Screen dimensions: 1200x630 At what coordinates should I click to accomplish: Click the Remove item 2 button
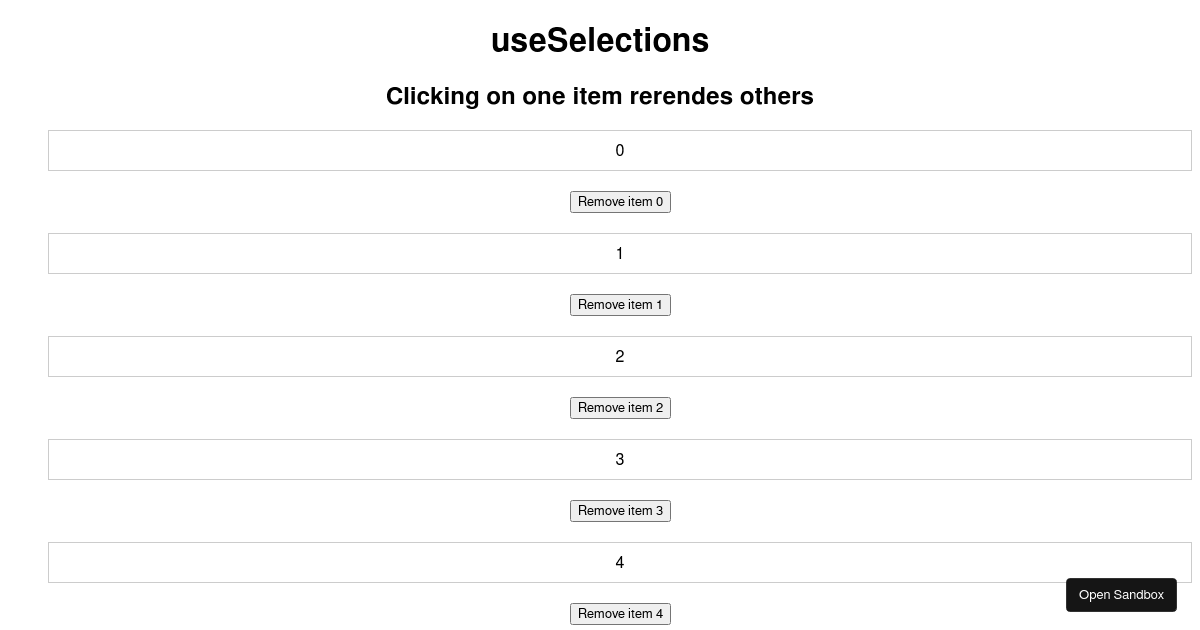(620, 408)
